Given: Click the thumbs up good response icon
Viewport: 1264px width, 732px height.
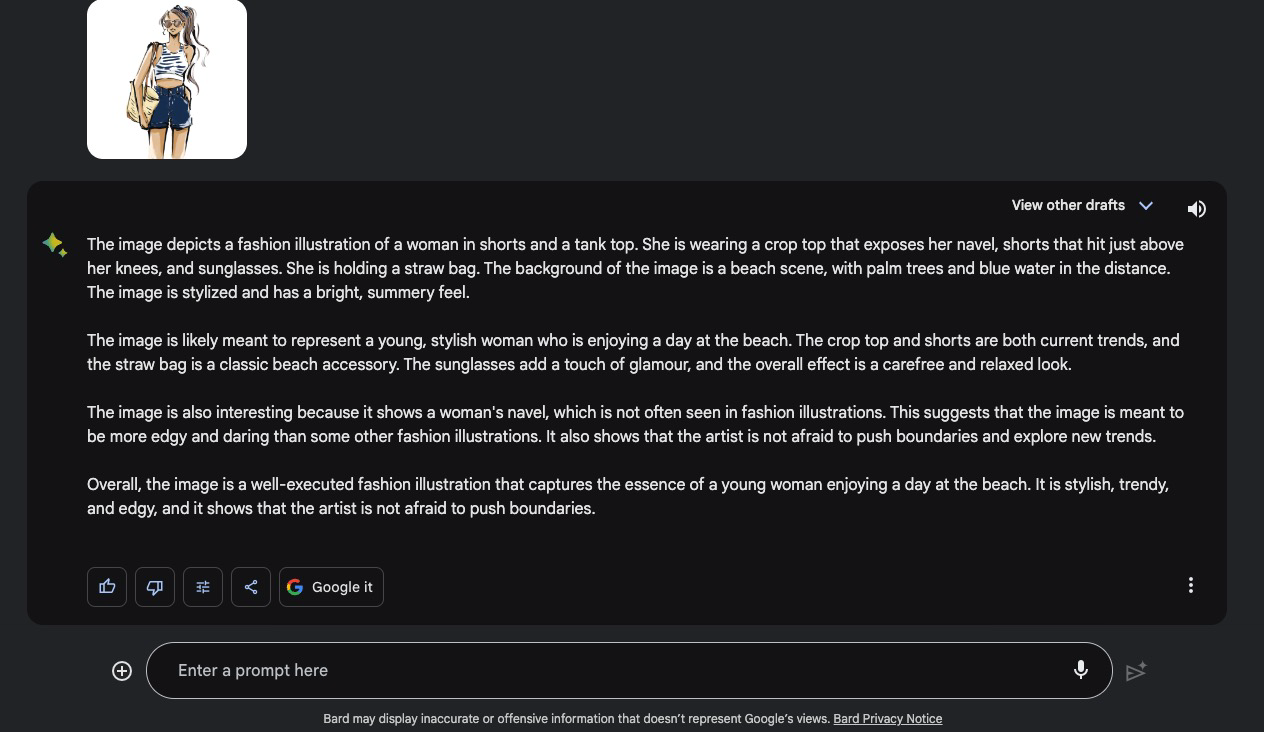Looking at the screenshot, I should coord(107,587).
